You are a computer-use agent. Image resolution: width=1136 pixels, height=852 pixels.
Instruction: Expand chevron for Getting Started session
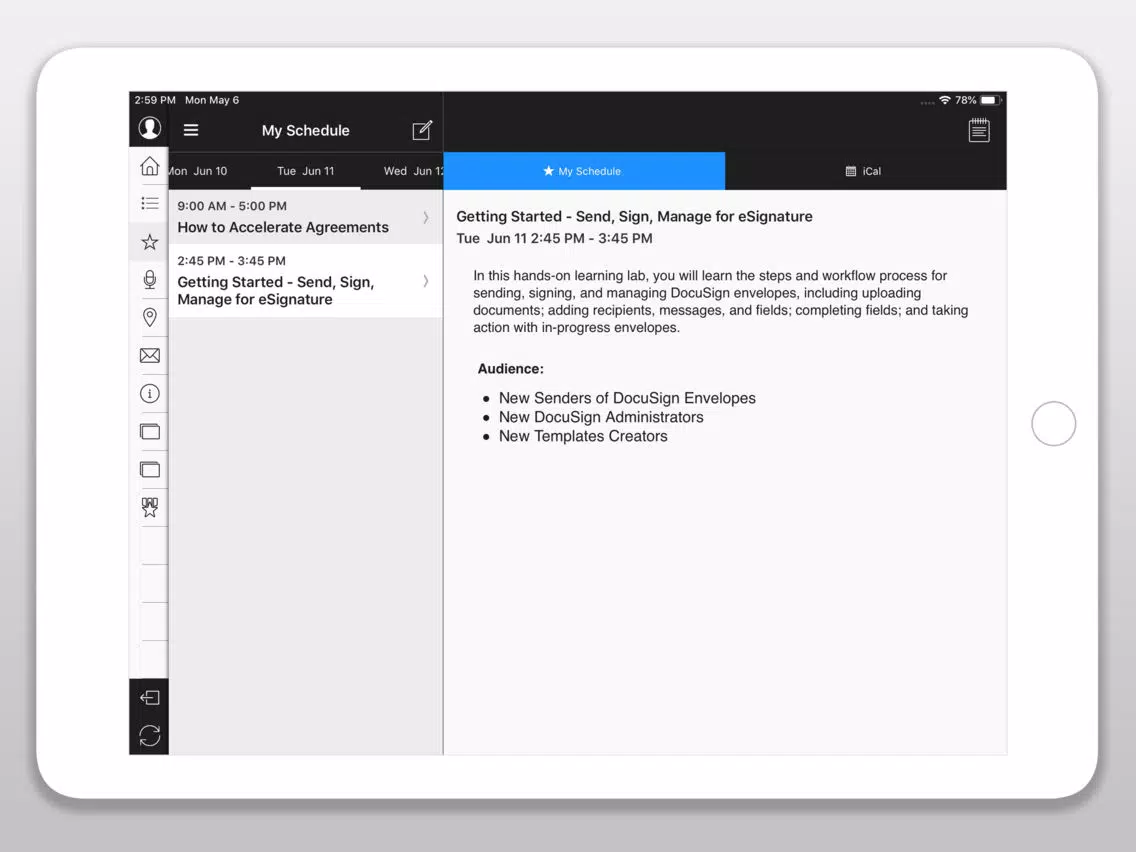tap(426, 281)
